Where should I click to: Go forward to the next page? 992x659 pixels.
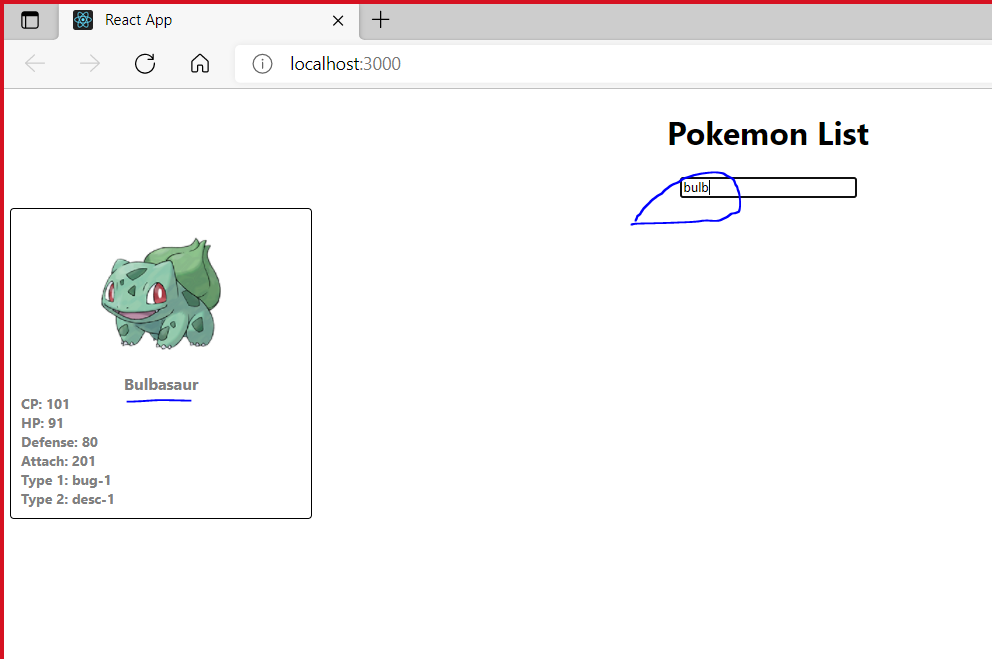tap(90, 63)
